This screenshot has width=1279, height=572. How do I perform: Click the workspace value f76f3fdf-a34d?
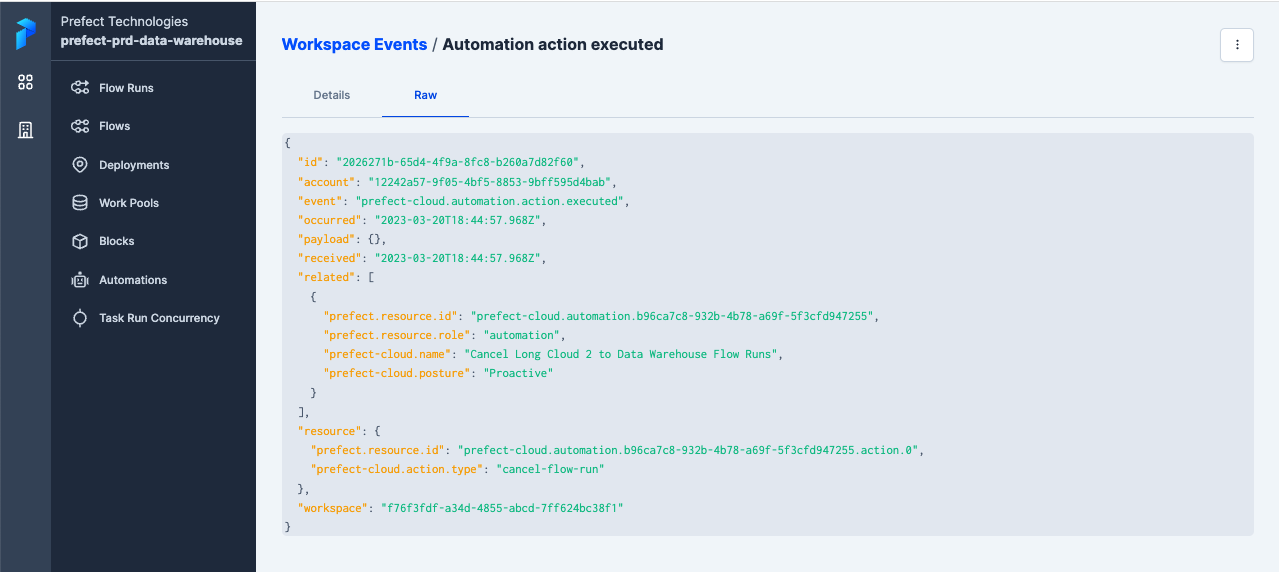pyautogui.click(x=501, y=508)
